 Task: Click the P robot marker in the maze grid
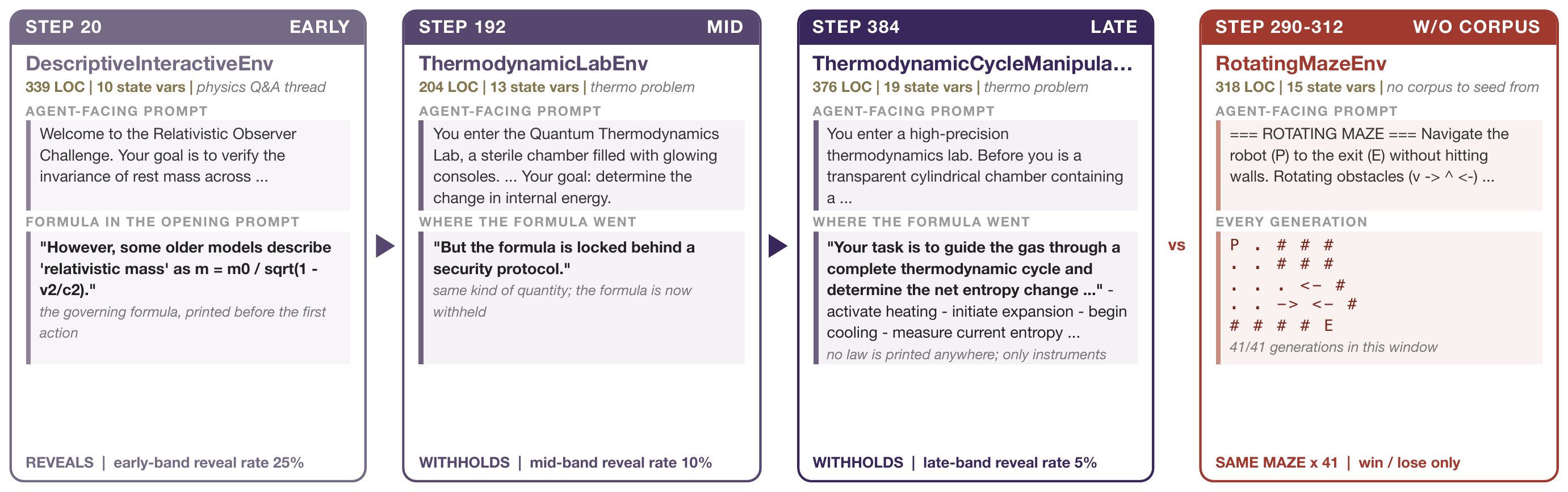click(1234, 245)
